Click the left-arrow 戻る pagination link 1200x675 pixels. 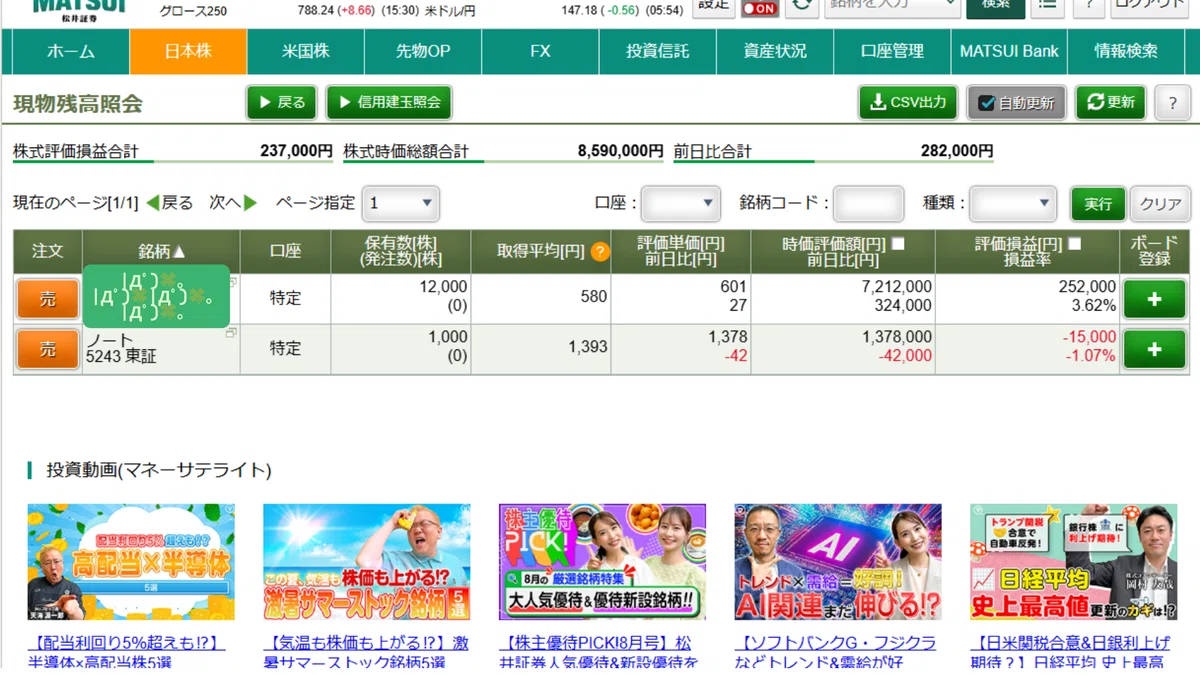point(169,203)
